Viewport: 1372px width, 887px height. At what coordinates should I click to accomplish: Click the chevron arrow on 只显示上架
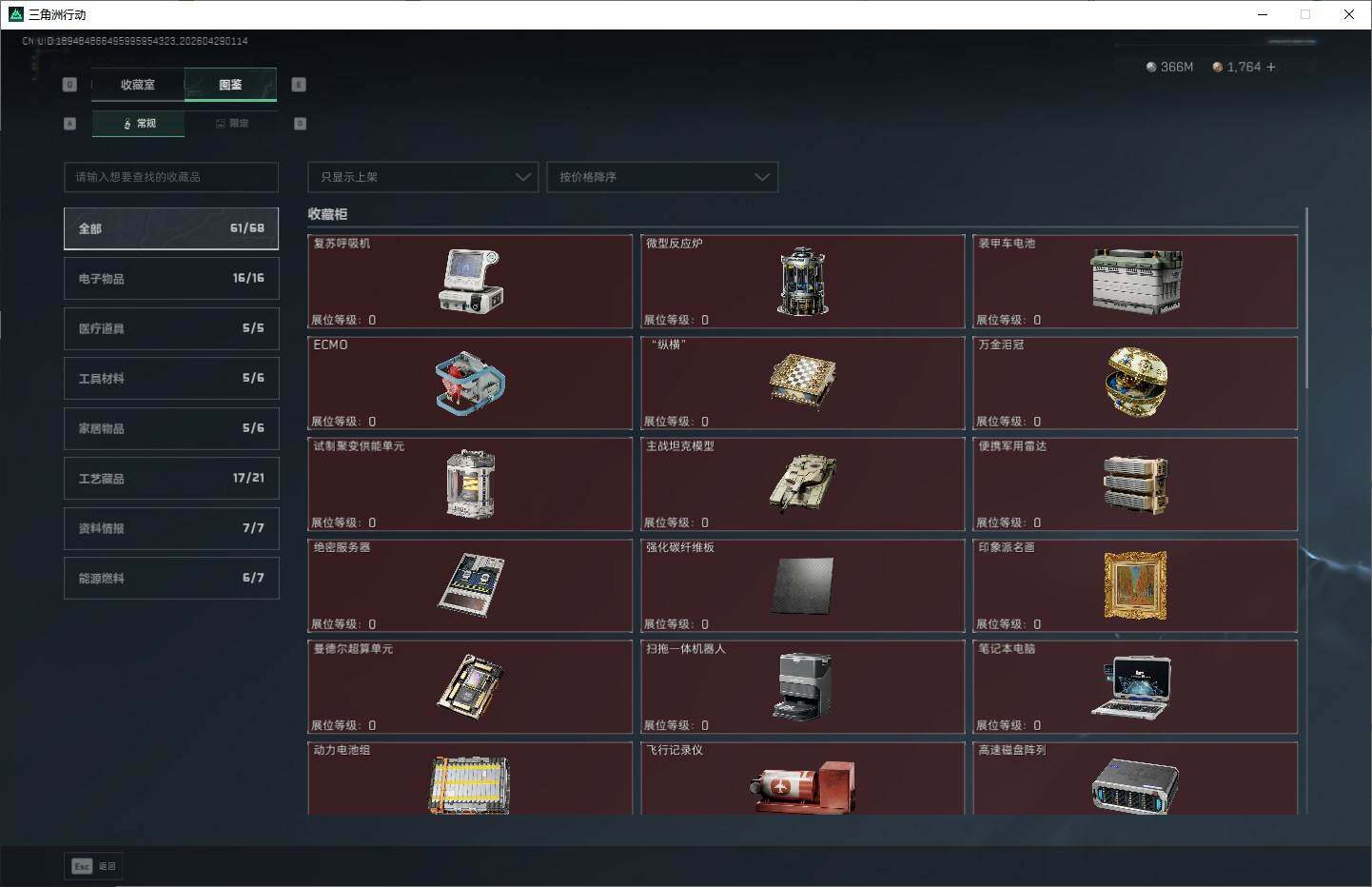[522, 177]
